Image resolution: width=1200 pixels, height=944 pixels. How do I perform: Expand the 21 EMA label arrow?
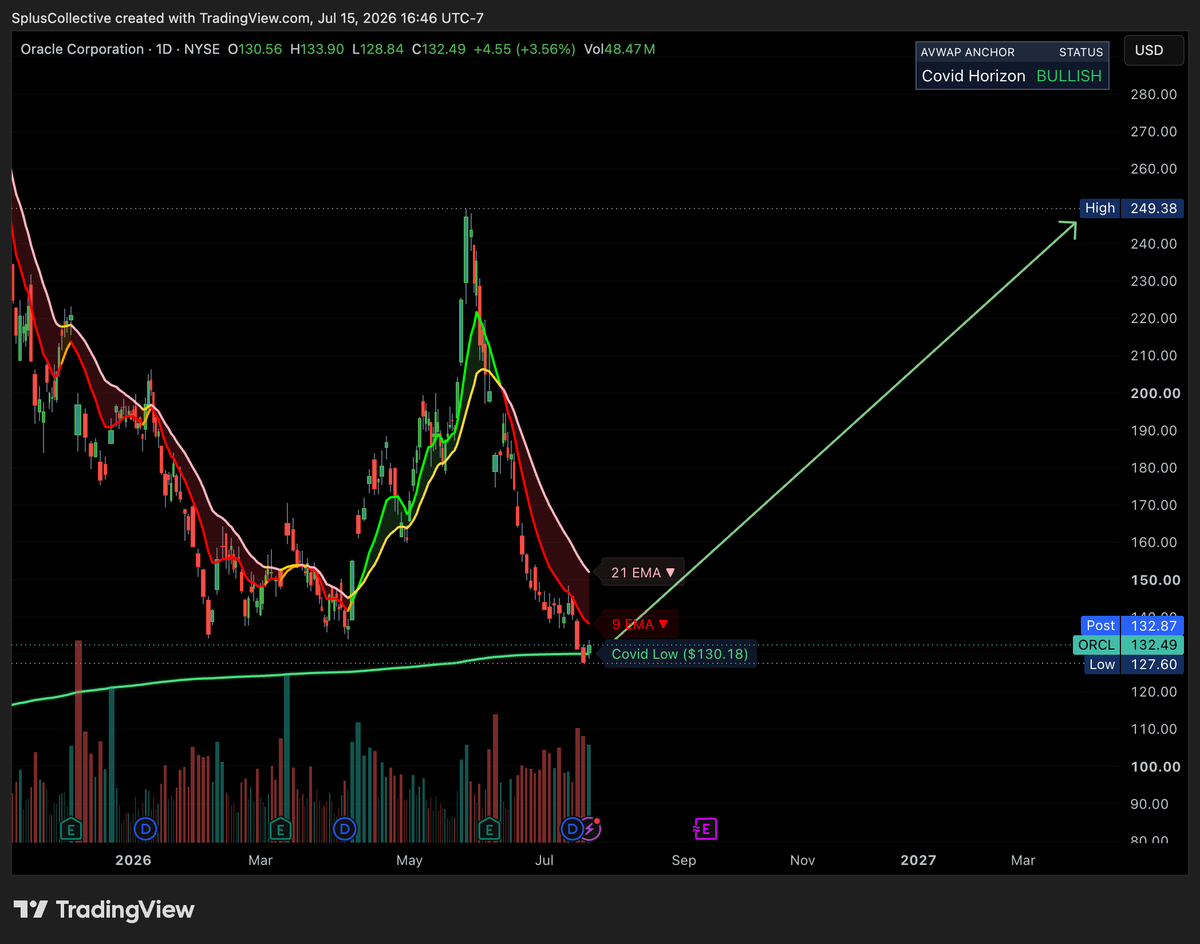click(670, 572)
